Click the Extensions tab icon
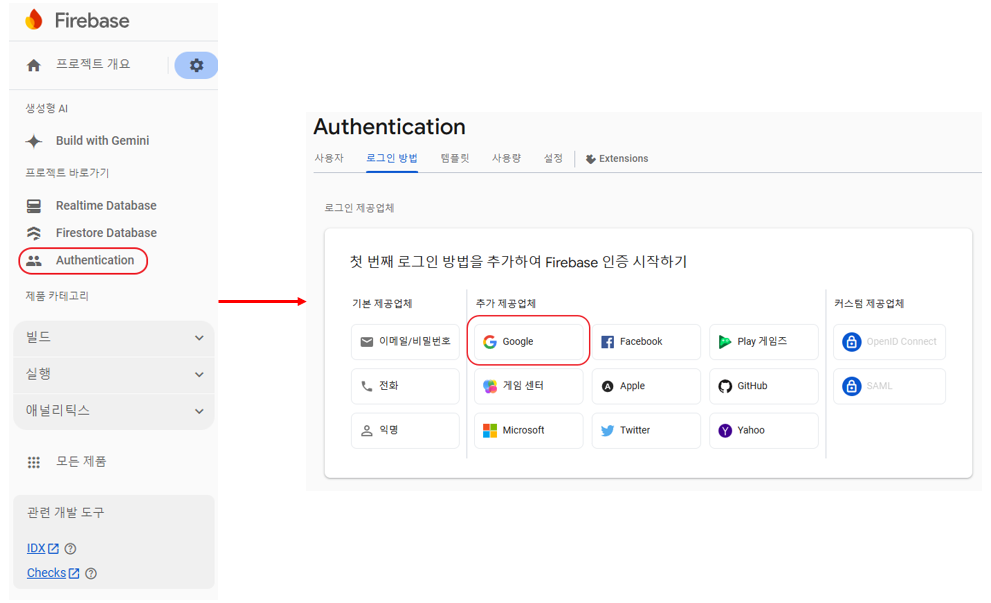This screenshot has height=603, width=991. (x=590, y=159)
